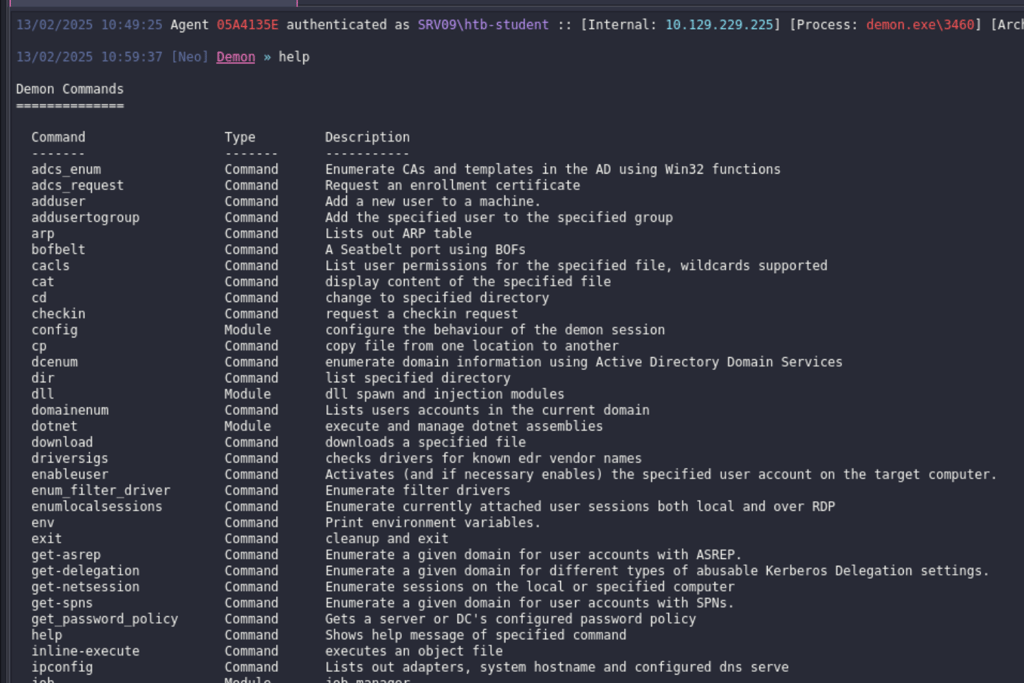Click the config module entry
1024x683 pixels.
click(x=54, y=330)
